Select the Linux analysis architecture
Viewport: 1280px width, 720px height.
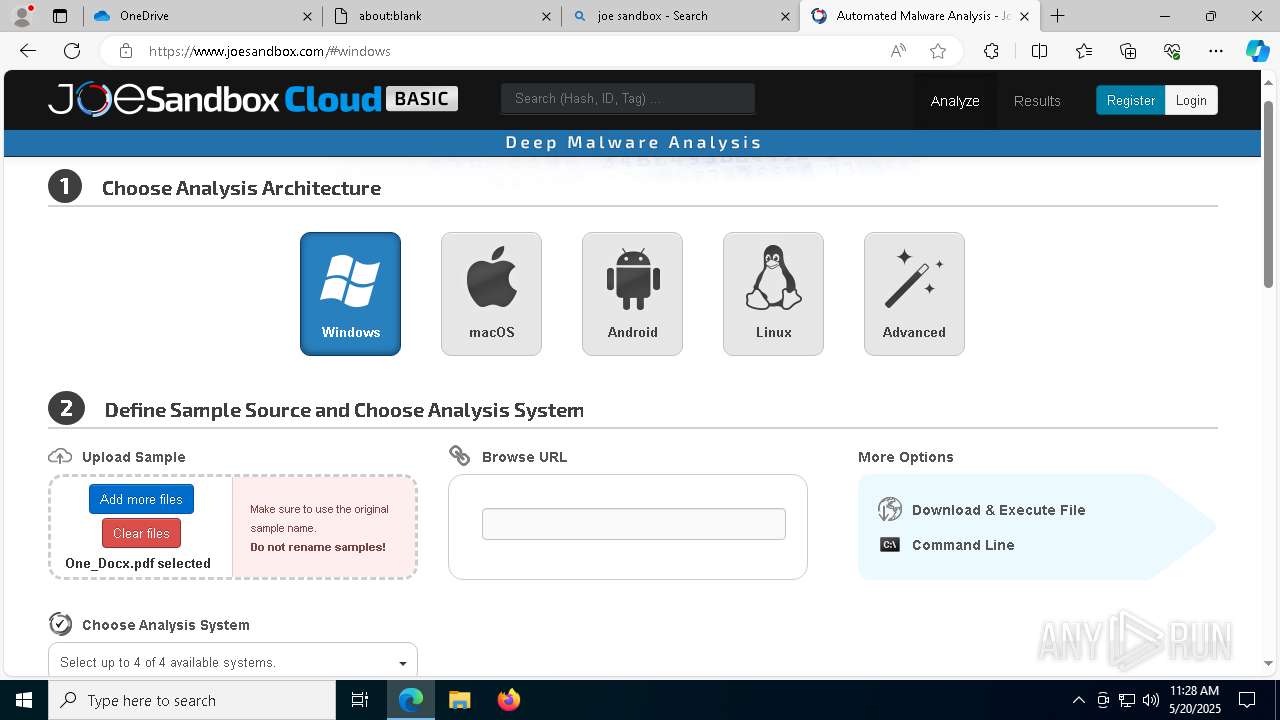(773, 294)
